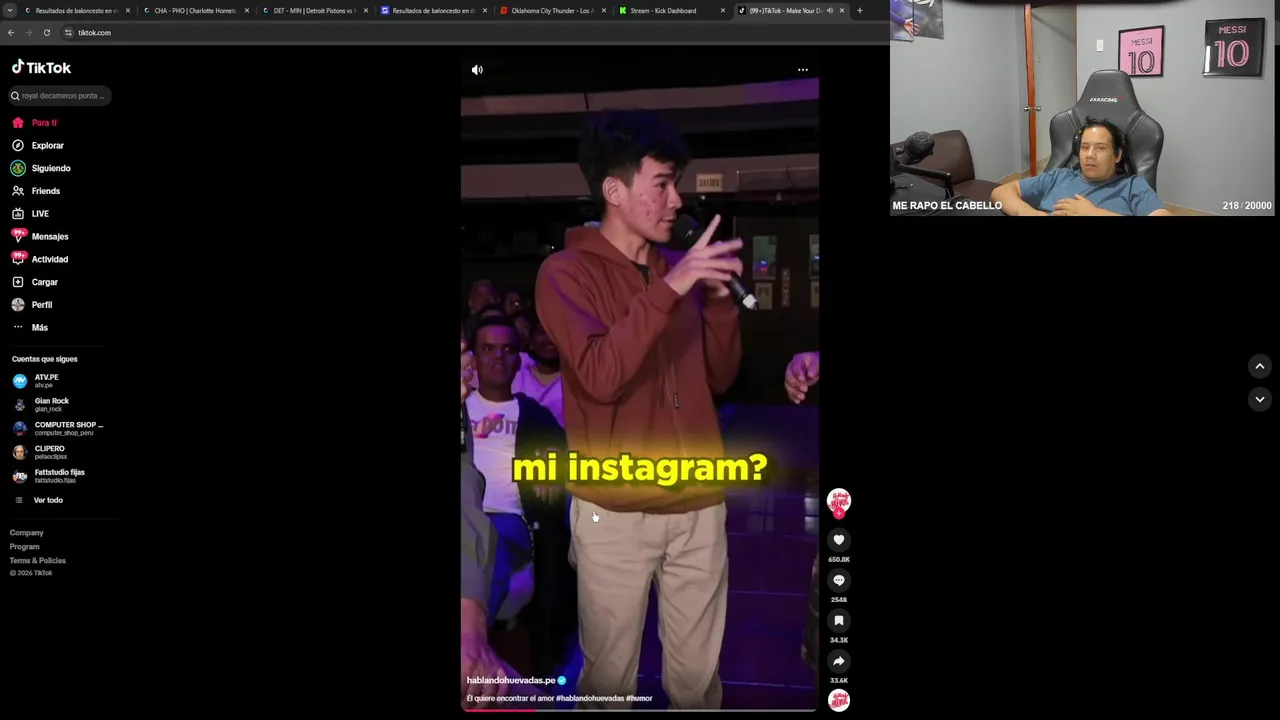Image resolution: width=1280 pixels, height=720 pixels.
Task: Expand the Más options menu
Action: click(x=30, y=328)
